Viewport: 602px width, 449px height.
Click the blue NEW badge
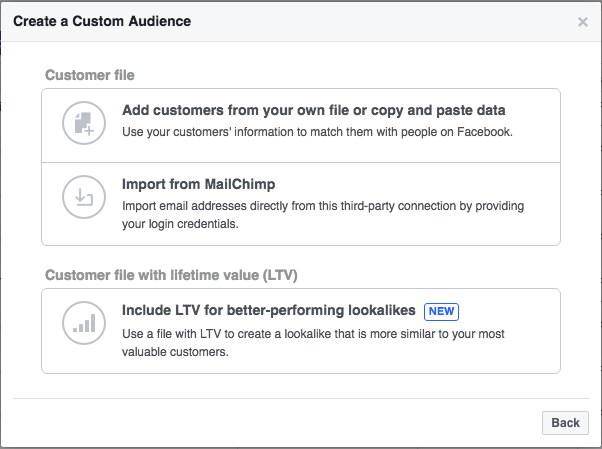pyautogui.click(x=441, y=311)
